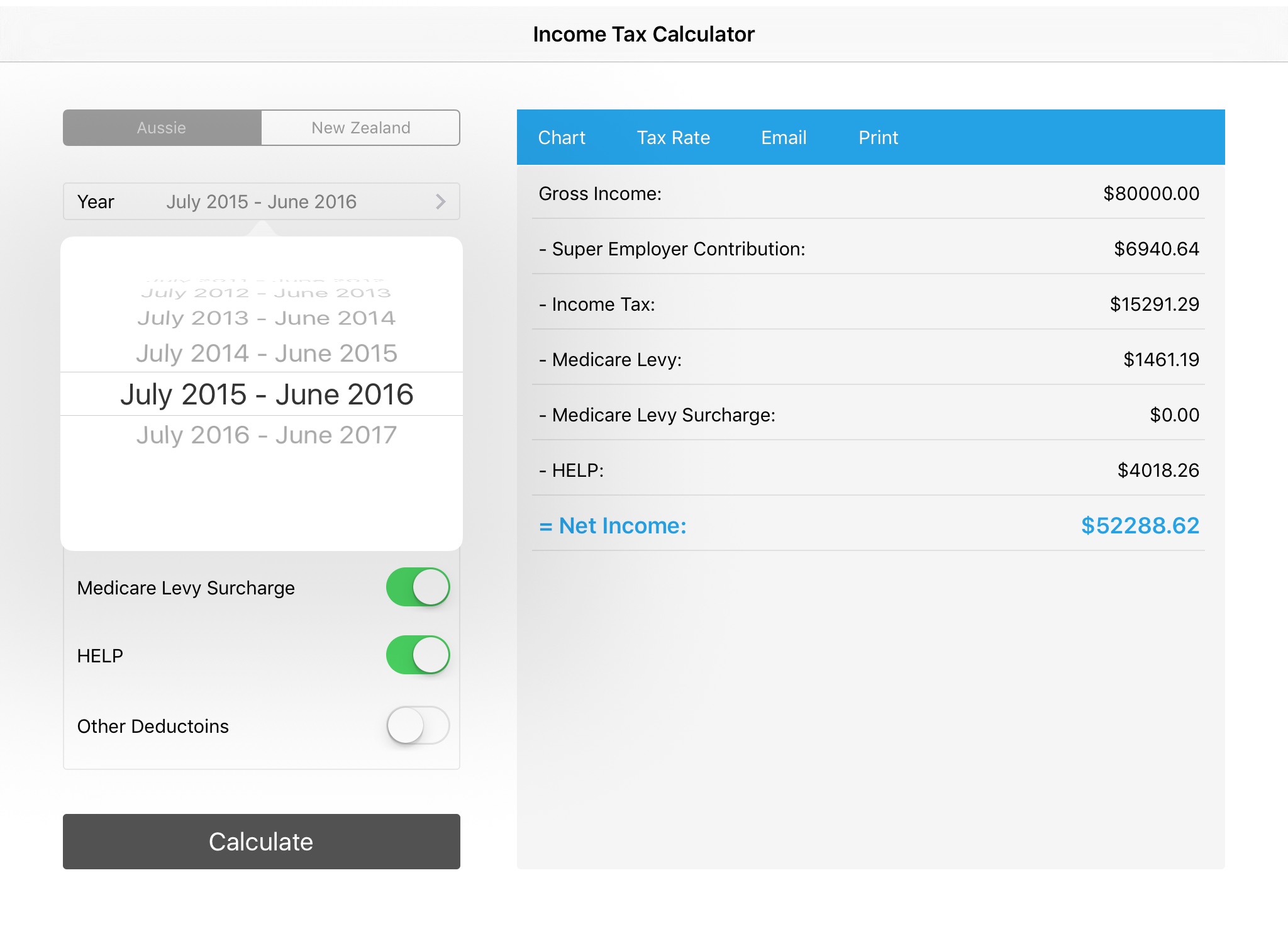Click the Net Income amount
Image resolution: width=1288 pixels, height=941 pixels.
1140,525
